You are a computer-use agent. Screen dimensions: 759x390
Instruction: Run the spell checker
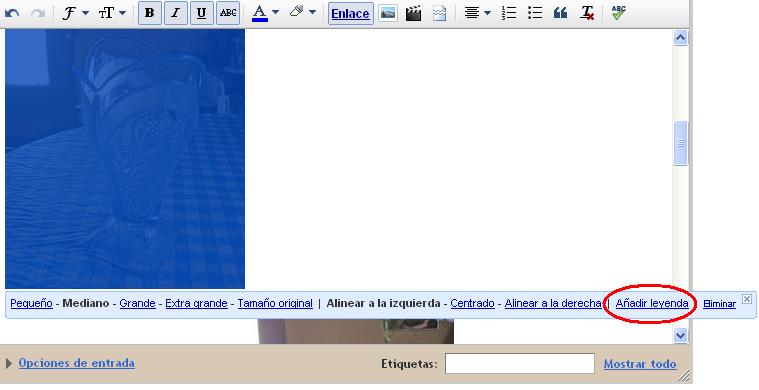point(618,13)
